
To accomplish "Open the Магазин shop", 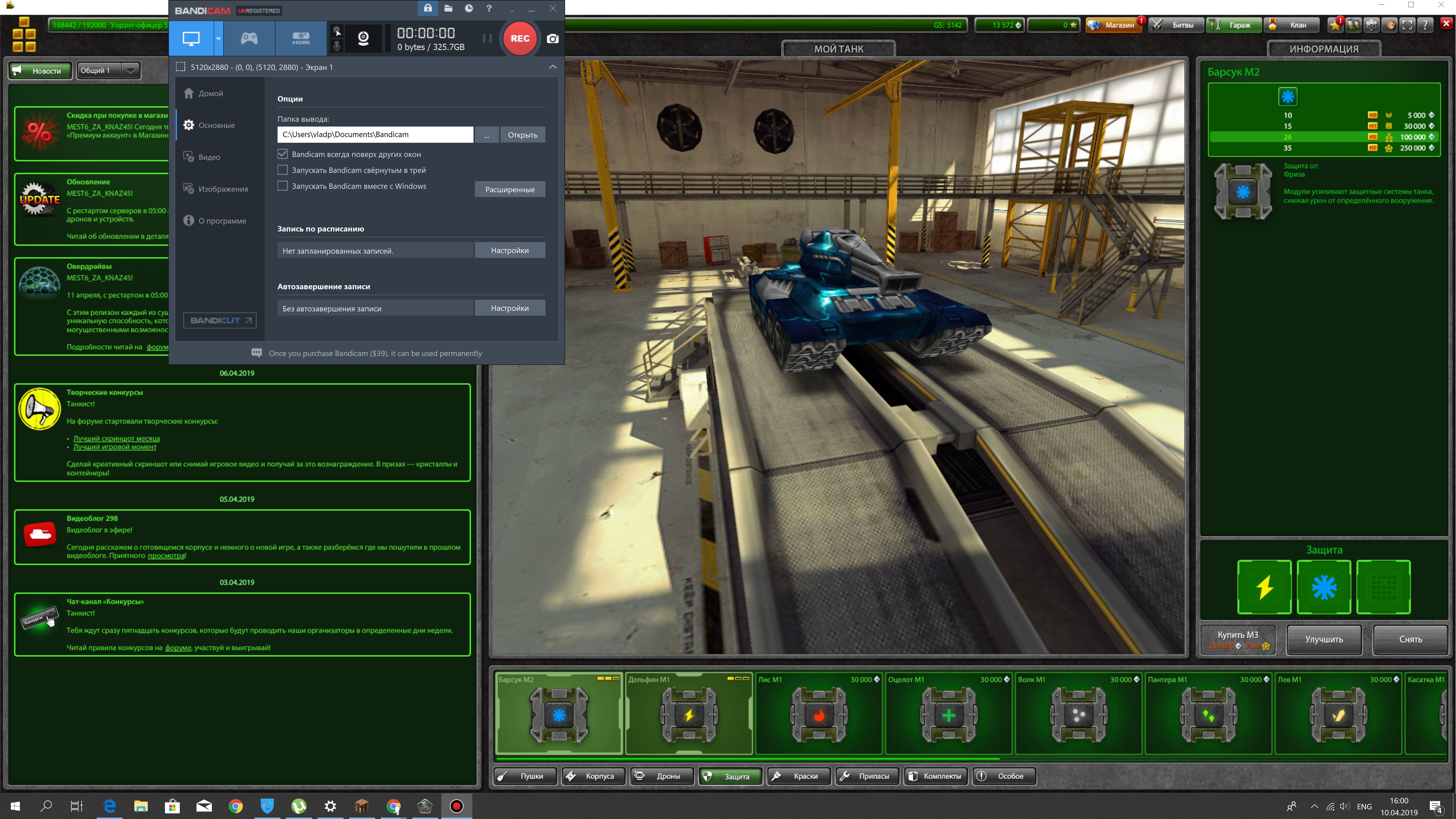I will point(1114,25).
